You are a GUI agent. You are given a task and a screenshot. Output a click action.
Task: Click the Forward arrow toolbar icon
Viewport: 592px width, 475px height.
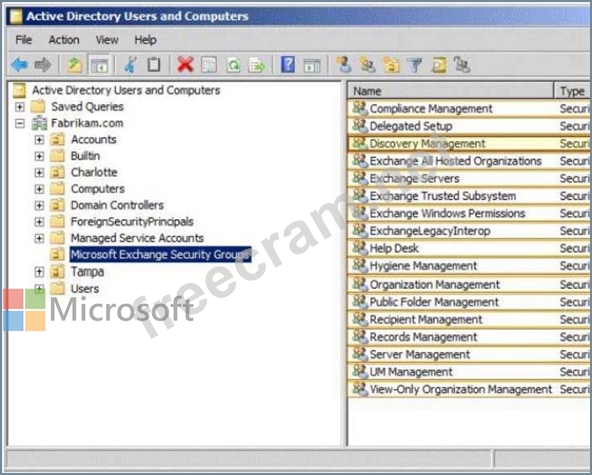coord(43,65)
